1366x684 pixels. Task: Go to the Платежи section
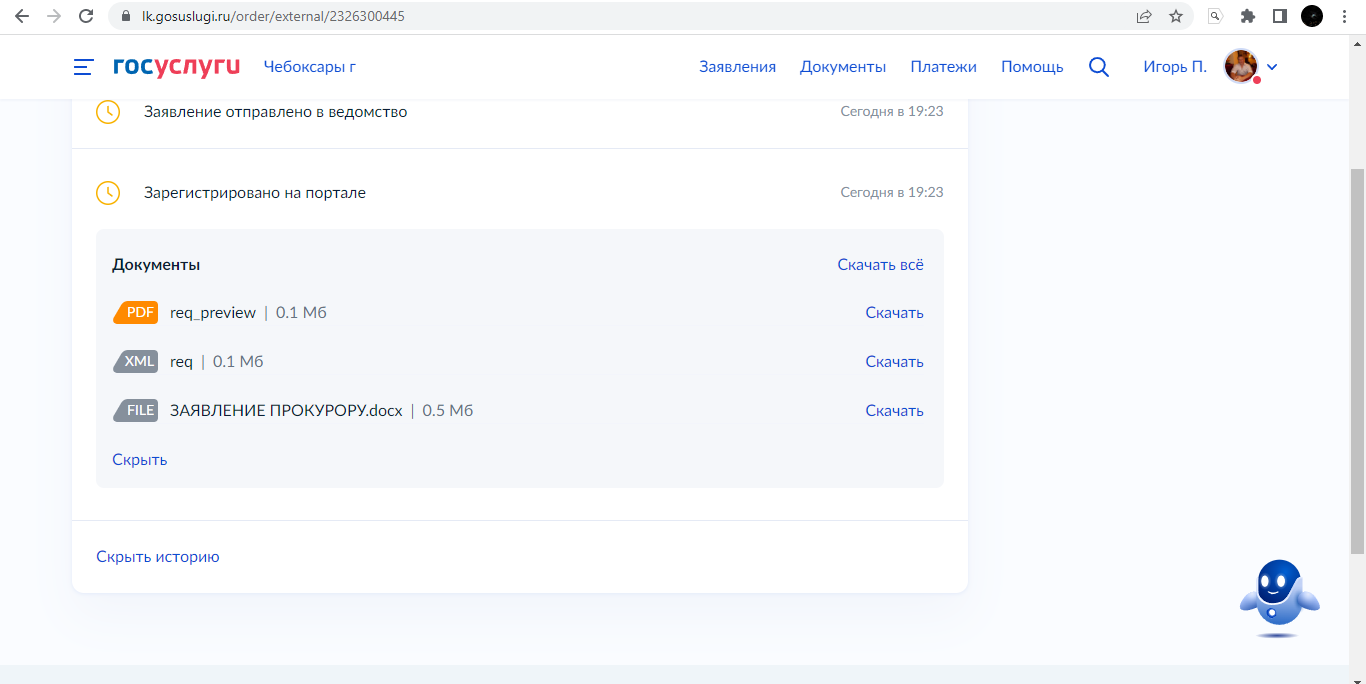tap(943, 67)
